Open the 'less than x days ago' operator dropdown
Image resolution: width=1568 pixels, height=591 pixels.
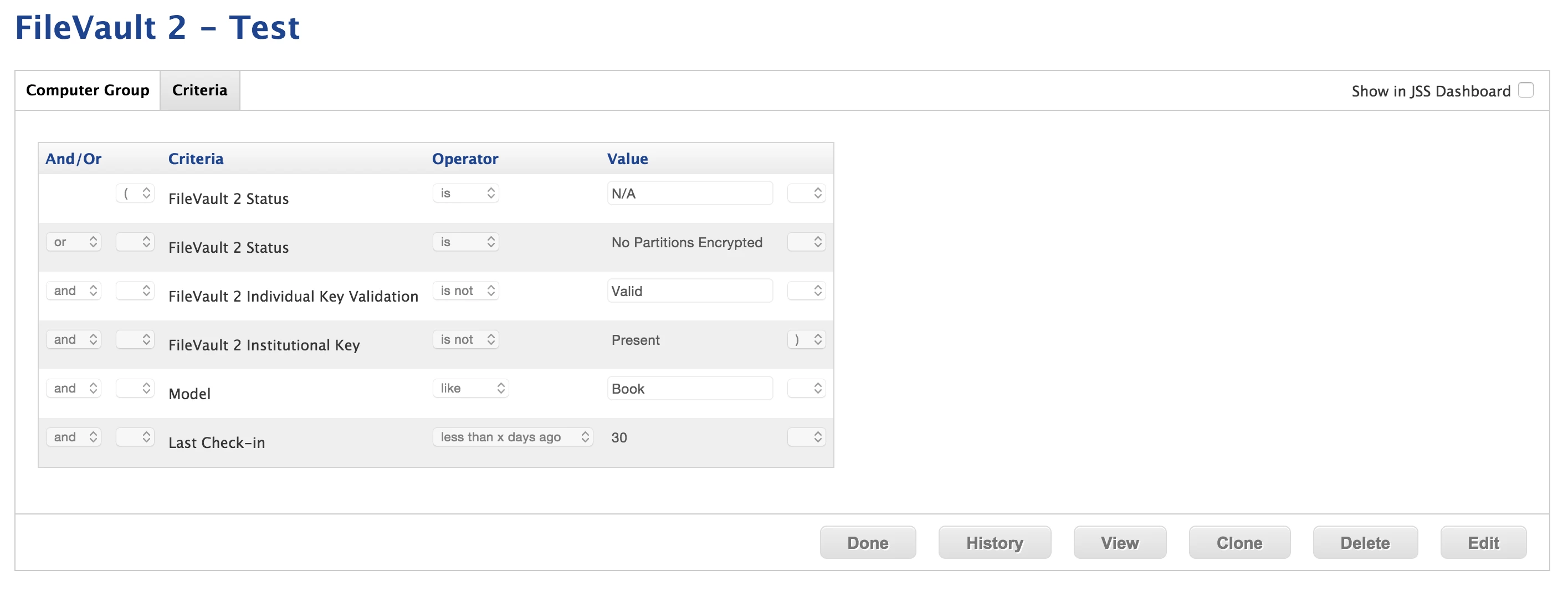point(513,437)
